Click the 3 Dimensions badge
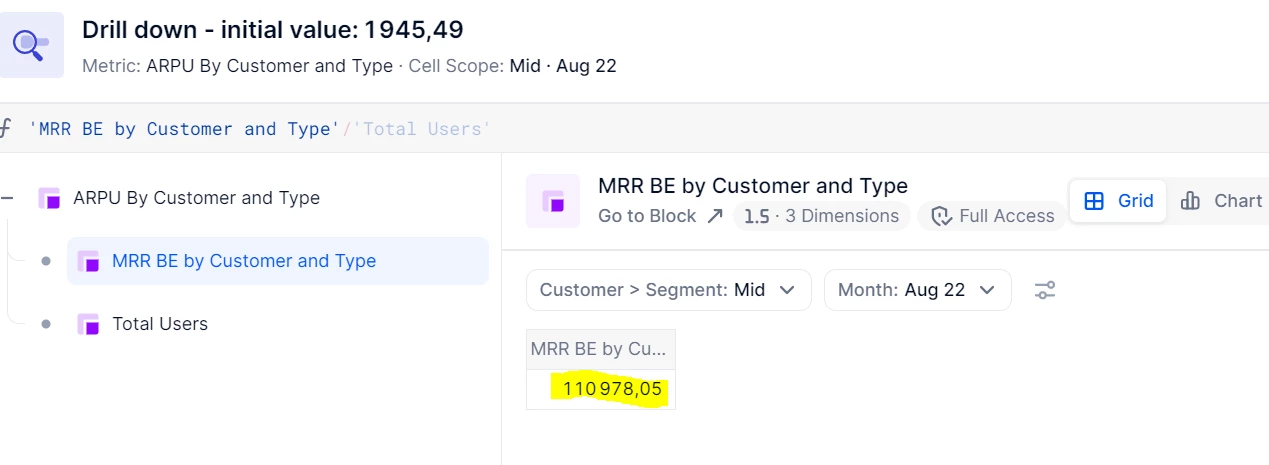The image size is (1269, 465). [x=820, y=216]
